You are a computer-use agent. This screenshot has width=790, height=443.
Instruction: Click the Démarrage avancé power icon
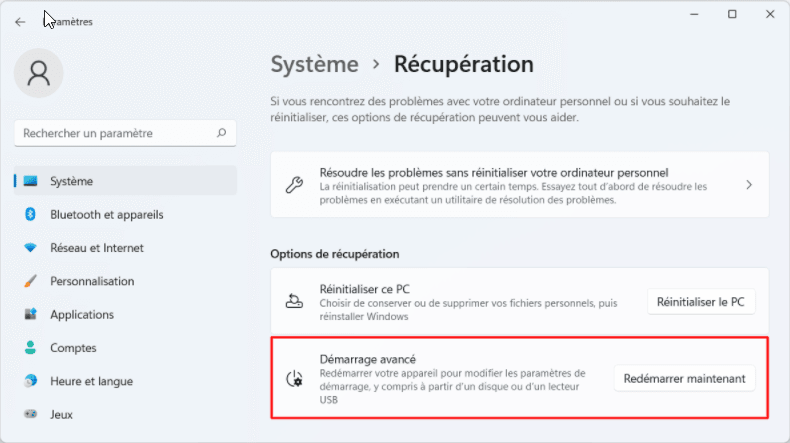[294, 379]
